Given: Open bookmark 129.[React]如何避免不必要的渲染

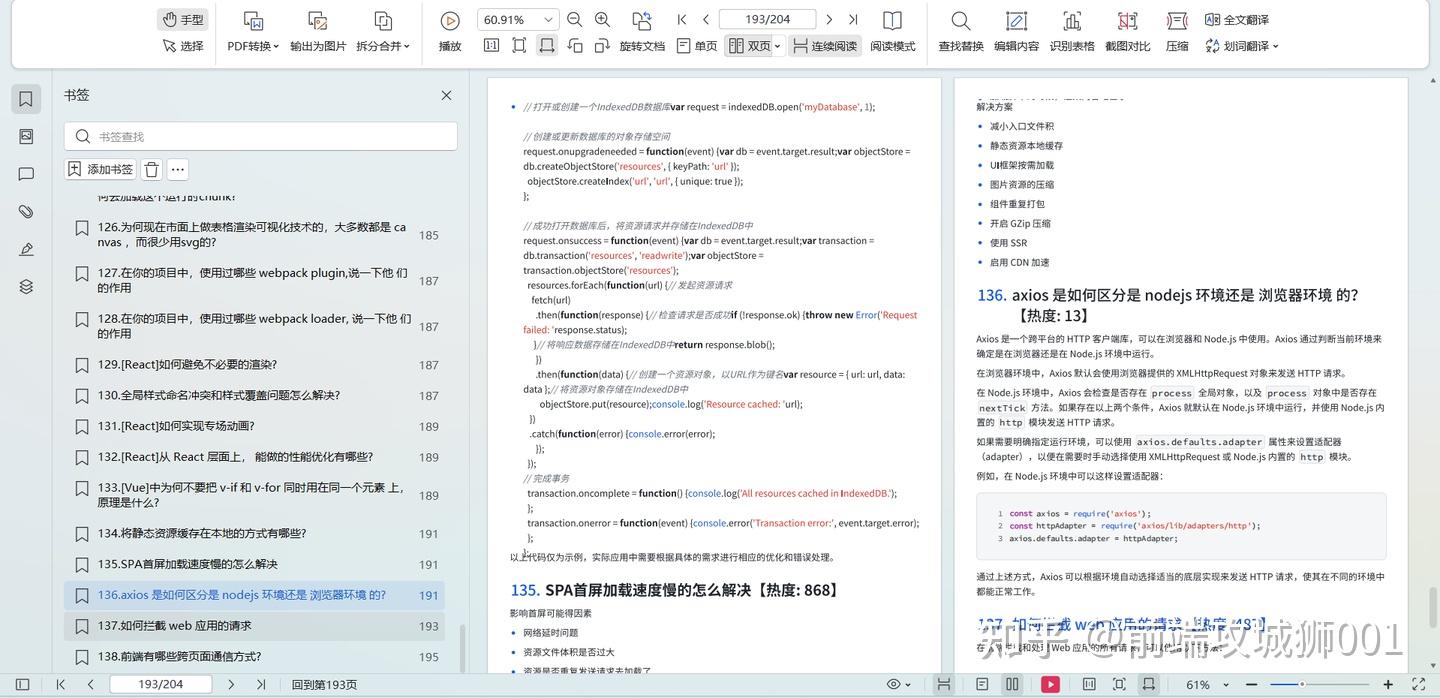Looking at the screenshot, I should [254, 365].
